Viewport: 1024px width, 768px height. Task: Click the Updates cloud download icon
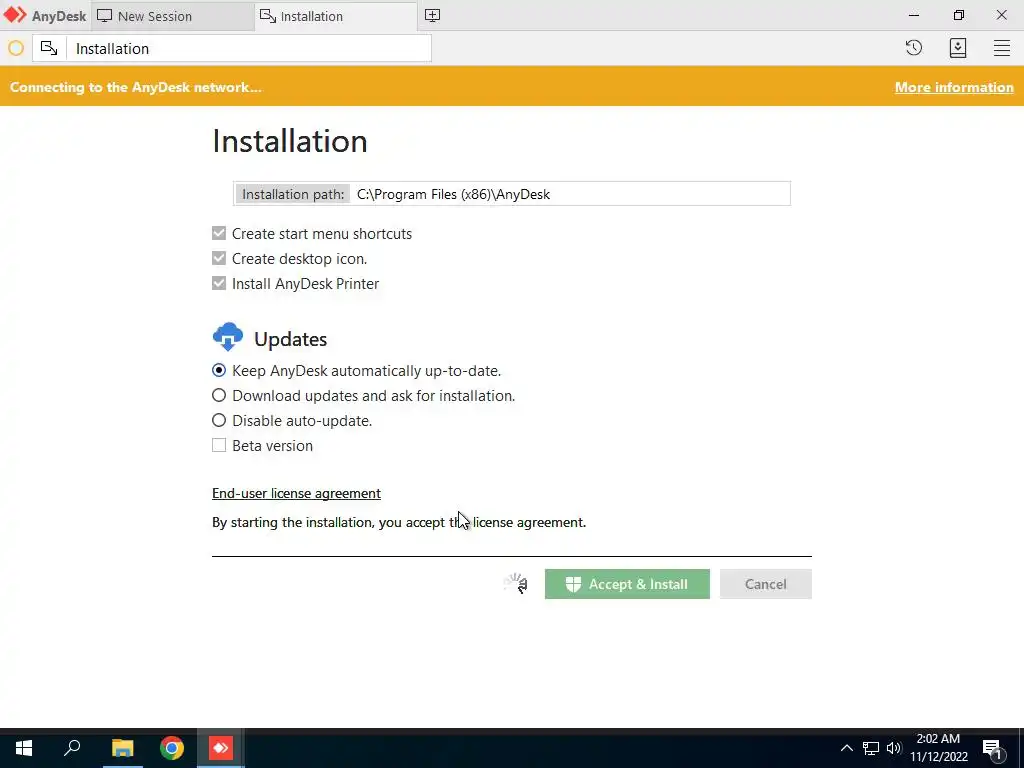coord(228,337)
